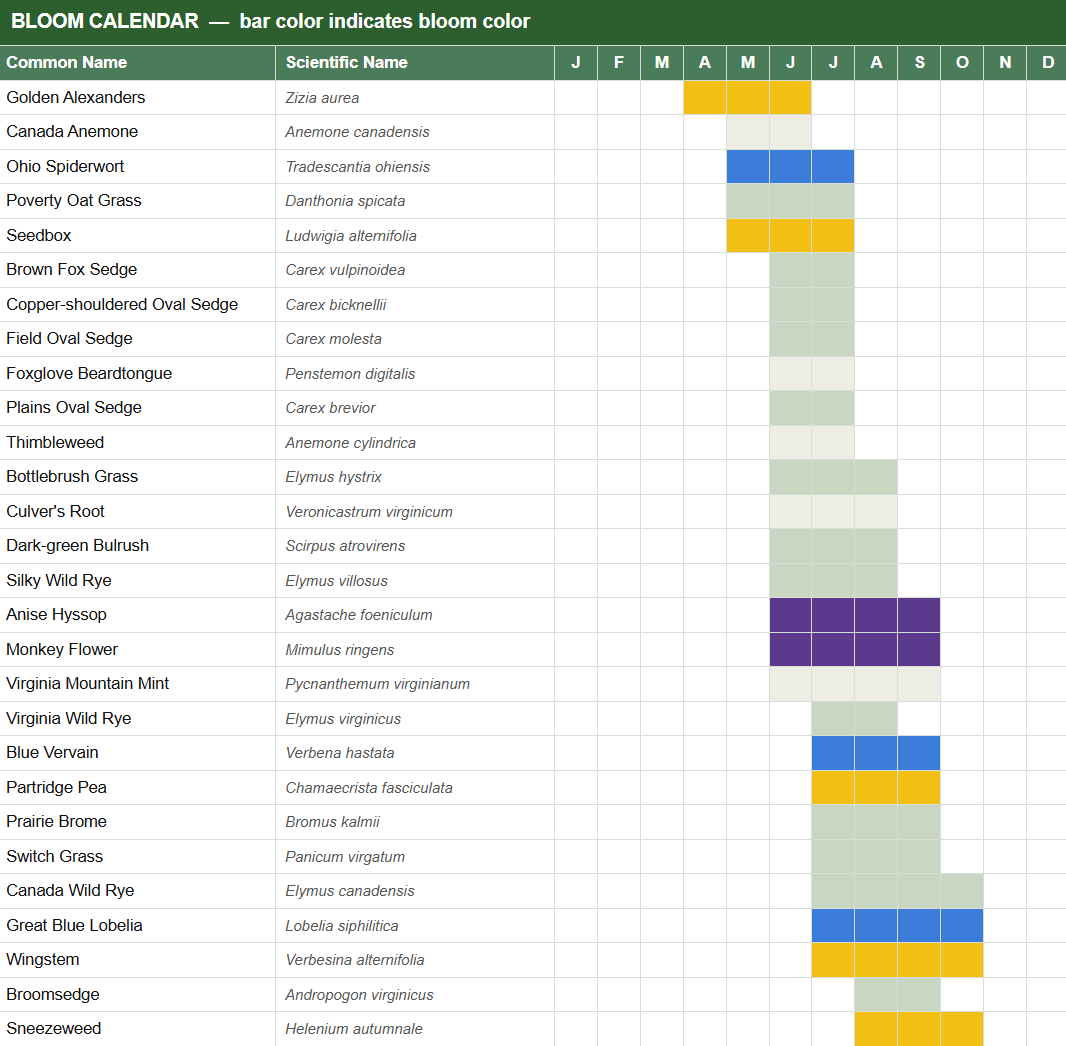Image resolution: width=1066 pixels, height=1046 pixels.
Task: Click the purple bloom bar for Anise Hyssop
Action: point(855,615)
